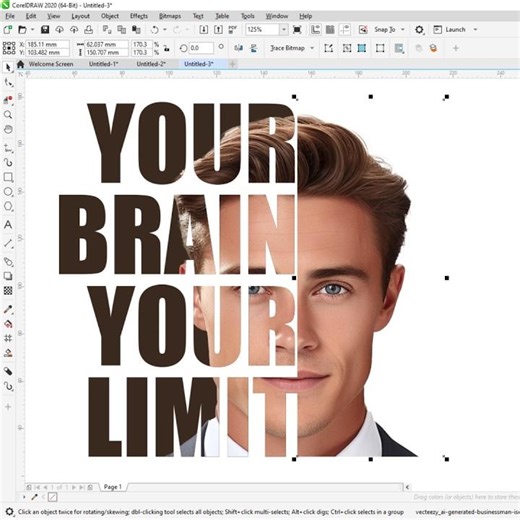Open the File menu
This screenshot has width=520, height=520.
10,16
